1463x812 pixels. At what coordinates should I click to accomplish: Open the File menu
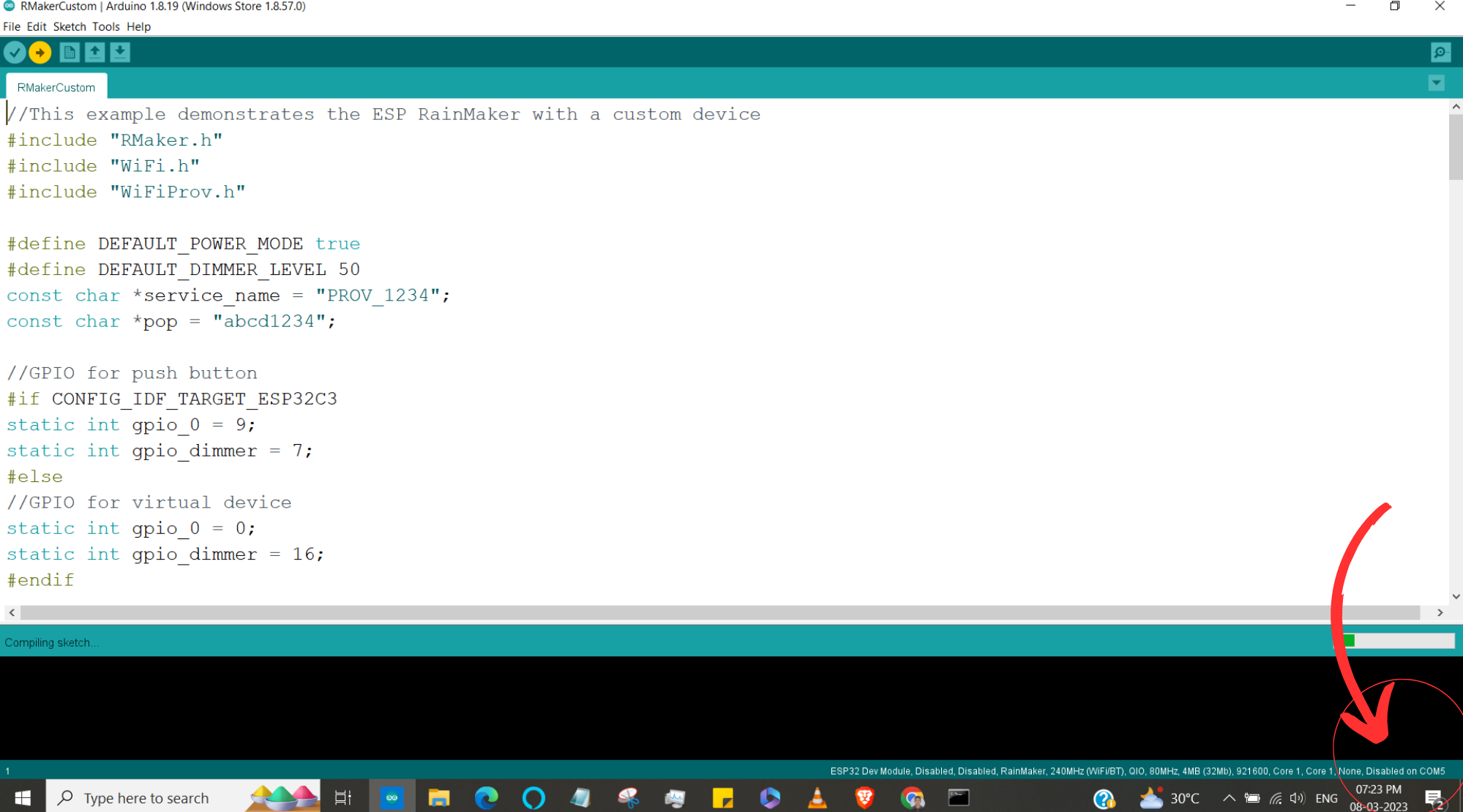coord(12,26)
